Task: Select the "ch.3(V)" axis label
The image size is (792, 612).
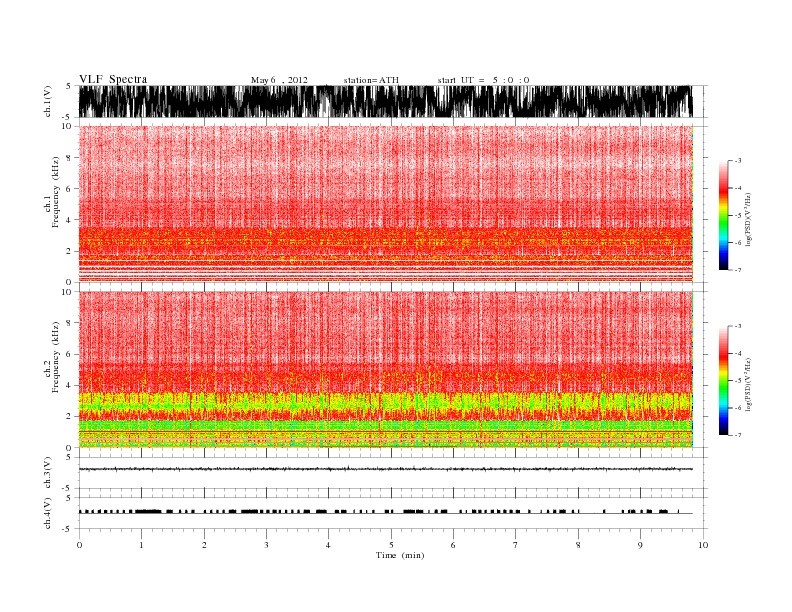Action: (x=48, y=473)
